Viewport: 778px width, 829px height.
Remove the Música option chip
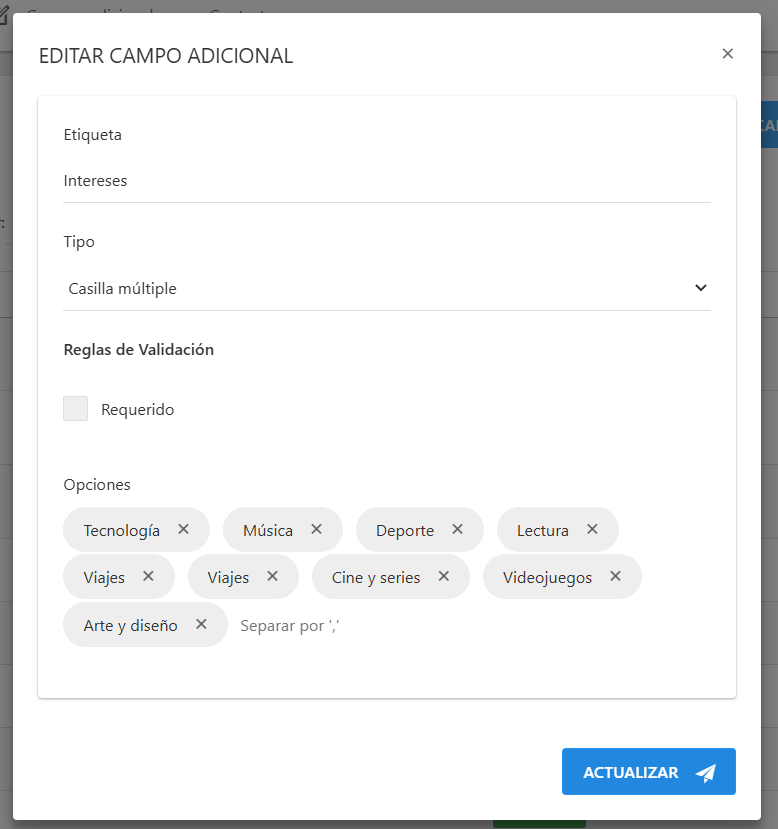(x=317, y=529)
